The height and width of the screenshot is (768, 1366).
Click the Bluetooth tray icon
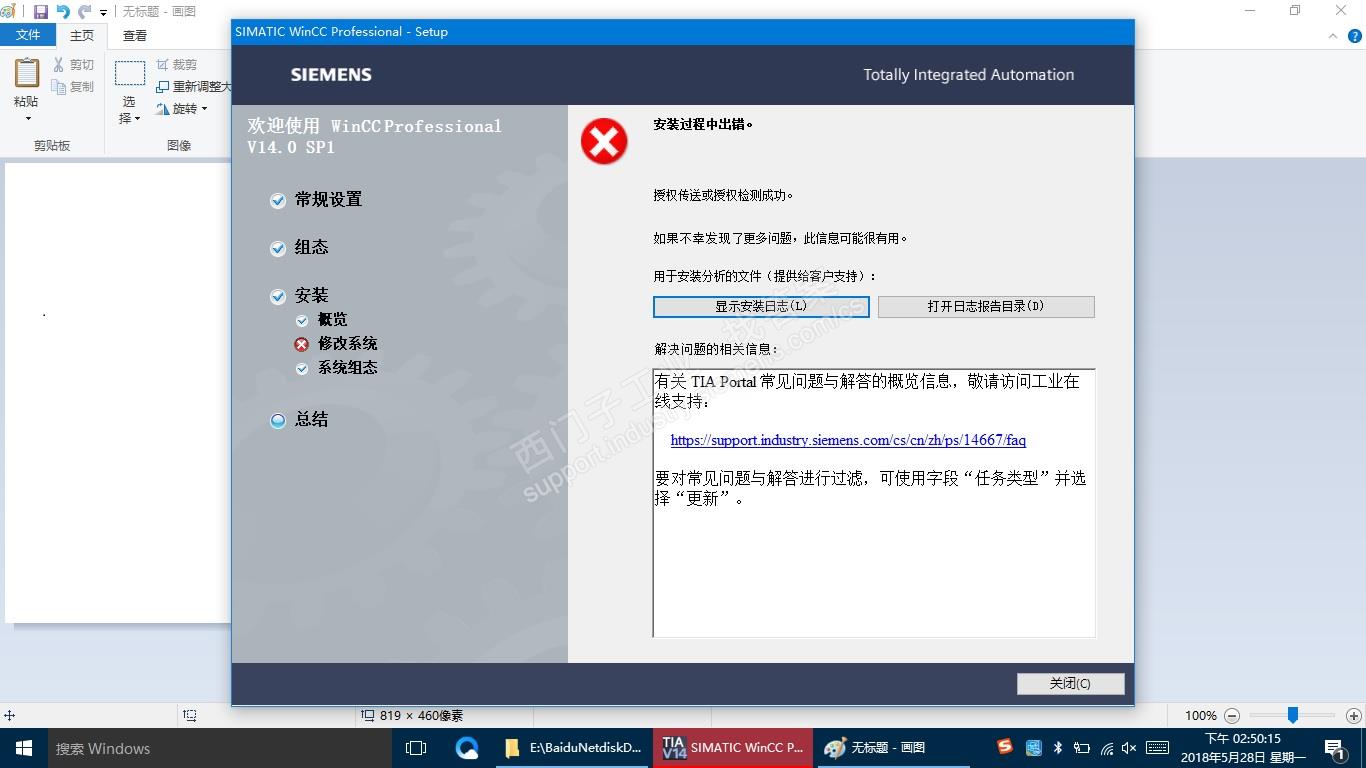click(1058, 747)
